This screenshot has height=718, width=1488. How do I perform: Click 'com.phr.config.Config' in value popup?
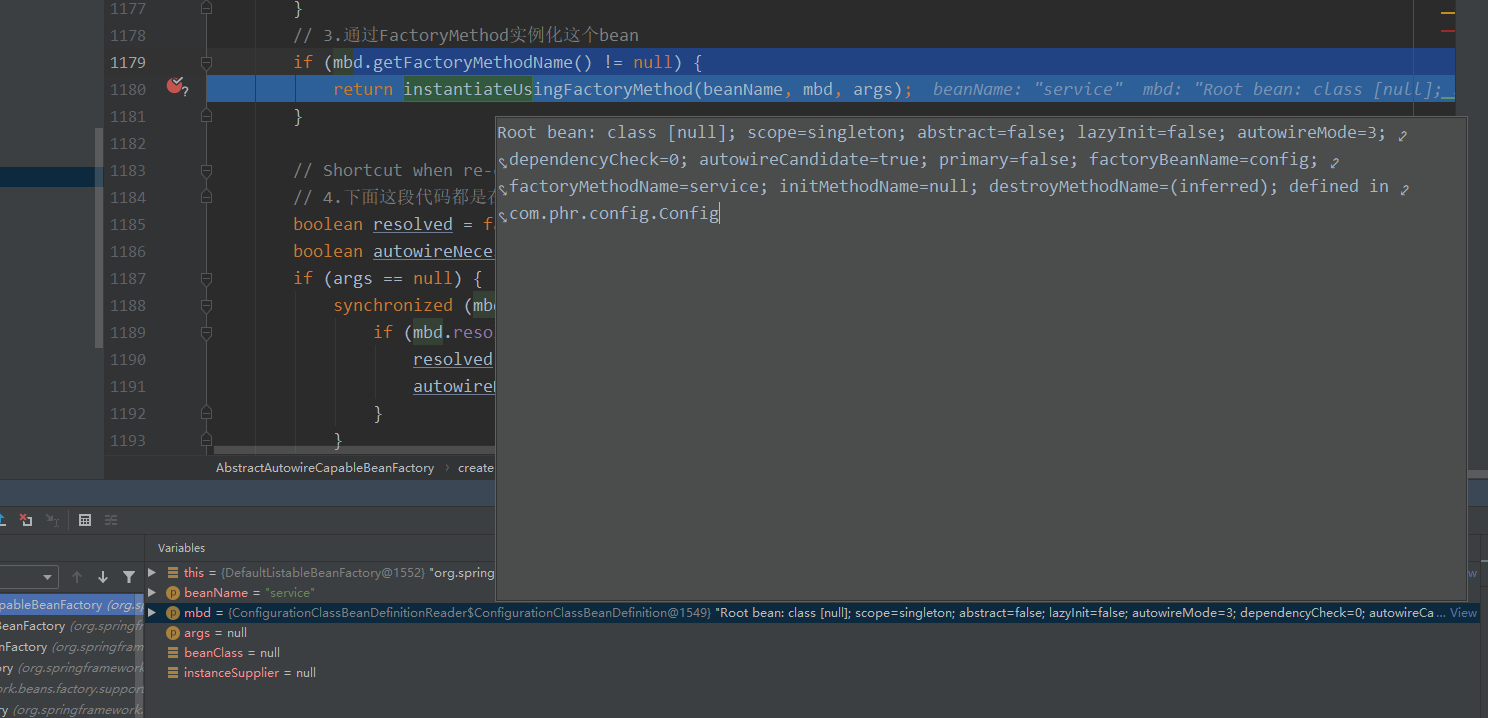[x=614, y=213]
